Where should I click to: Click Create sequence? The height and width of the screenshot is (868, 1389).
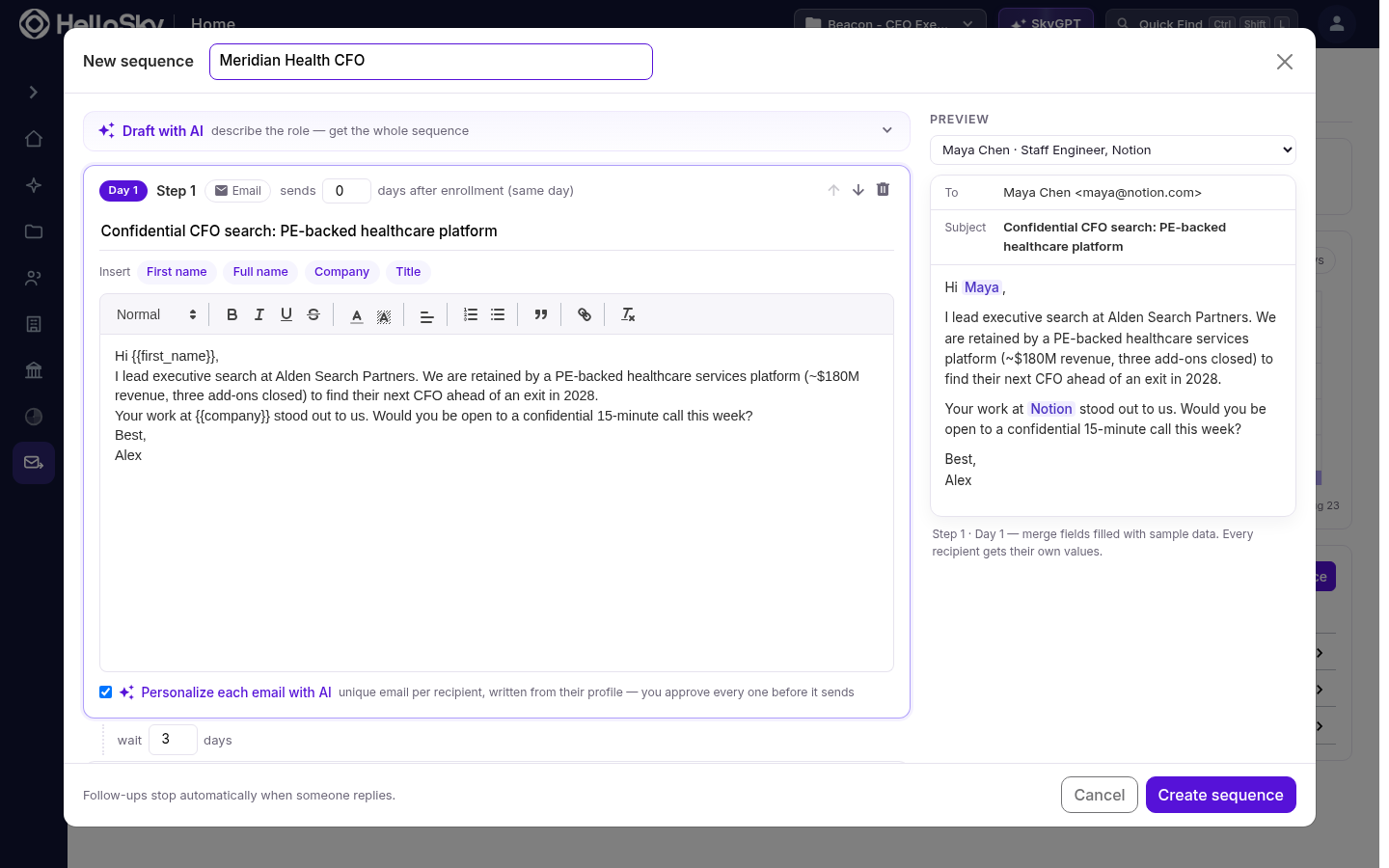click(1221, 795)
